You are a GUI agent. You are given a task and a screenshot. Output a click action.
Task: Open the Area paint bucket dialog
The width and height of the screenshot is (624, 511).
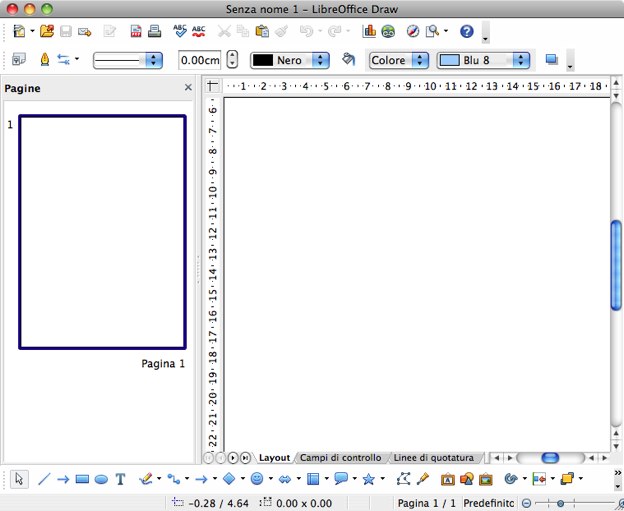tap(348, 59)
